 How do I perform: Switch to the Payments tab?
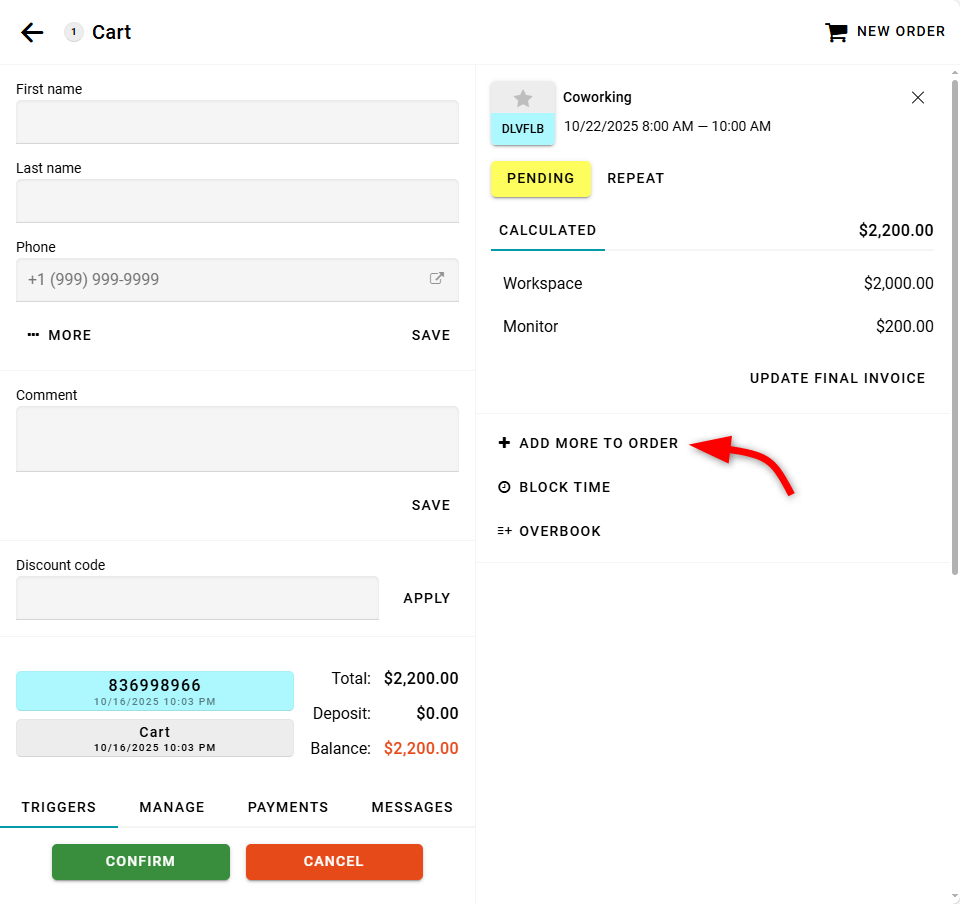click(288, 807)
